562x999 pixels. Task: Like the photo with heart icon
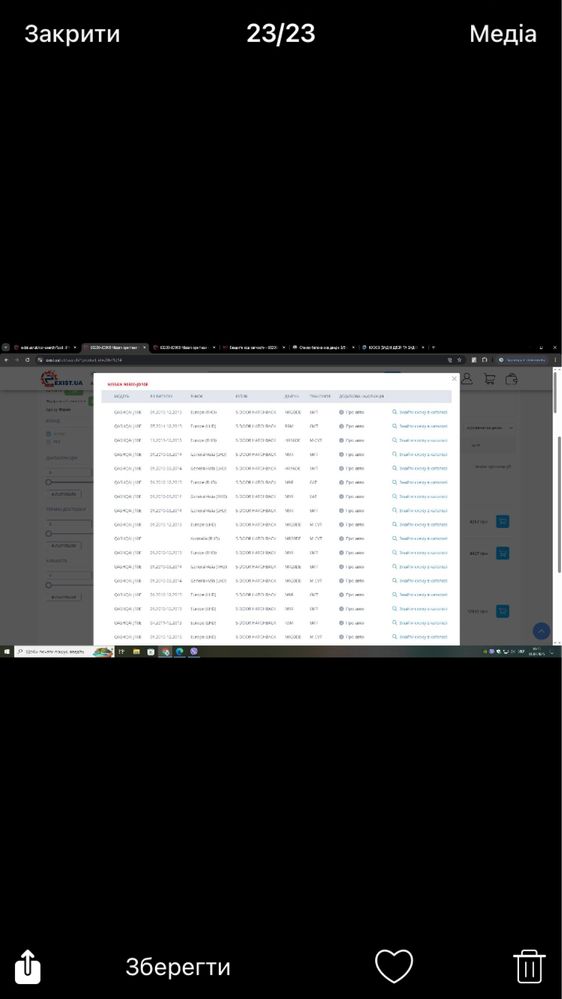(394, 967)
